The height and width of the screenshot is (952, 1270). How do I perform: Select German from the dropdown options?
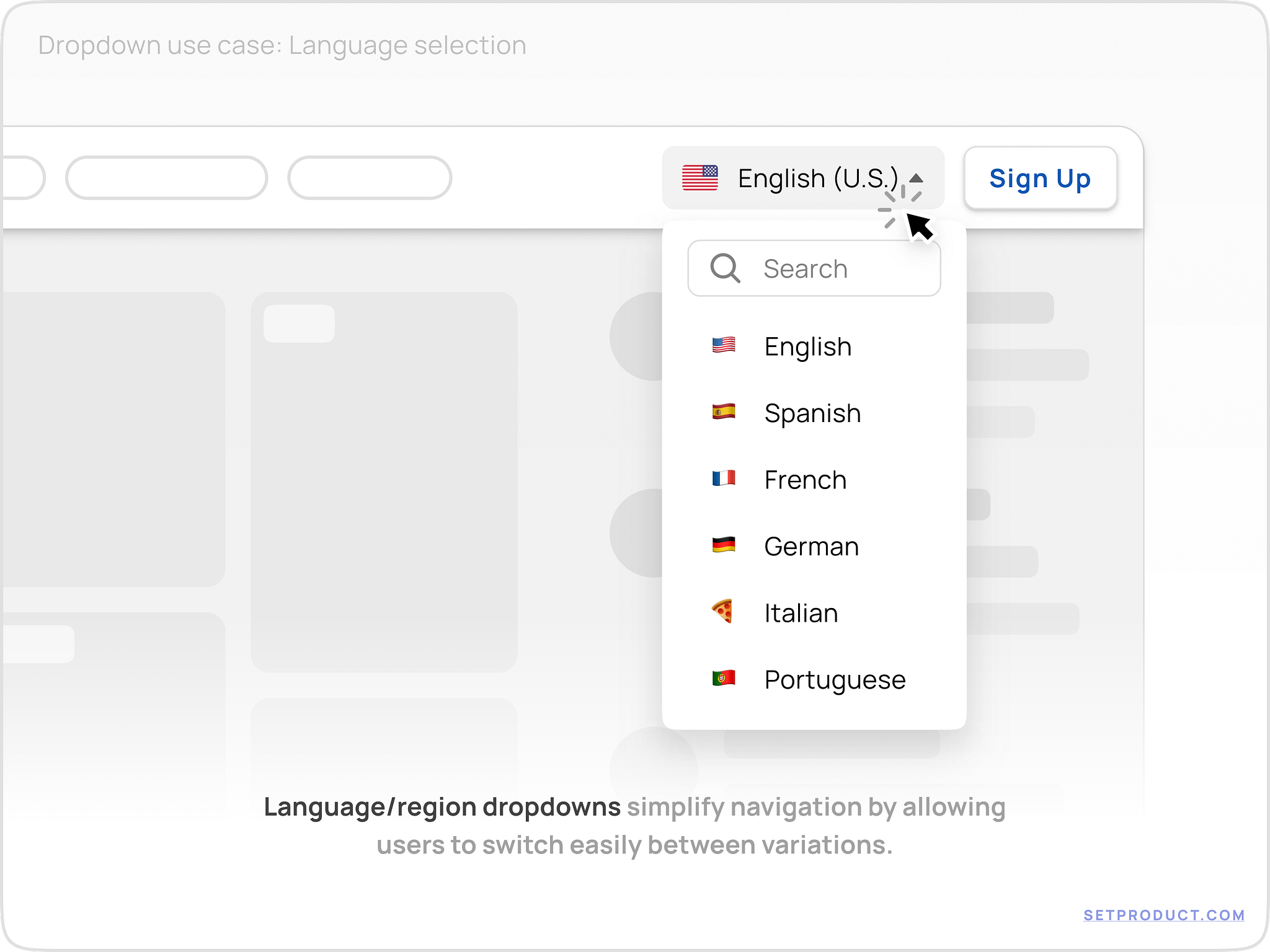811,546
